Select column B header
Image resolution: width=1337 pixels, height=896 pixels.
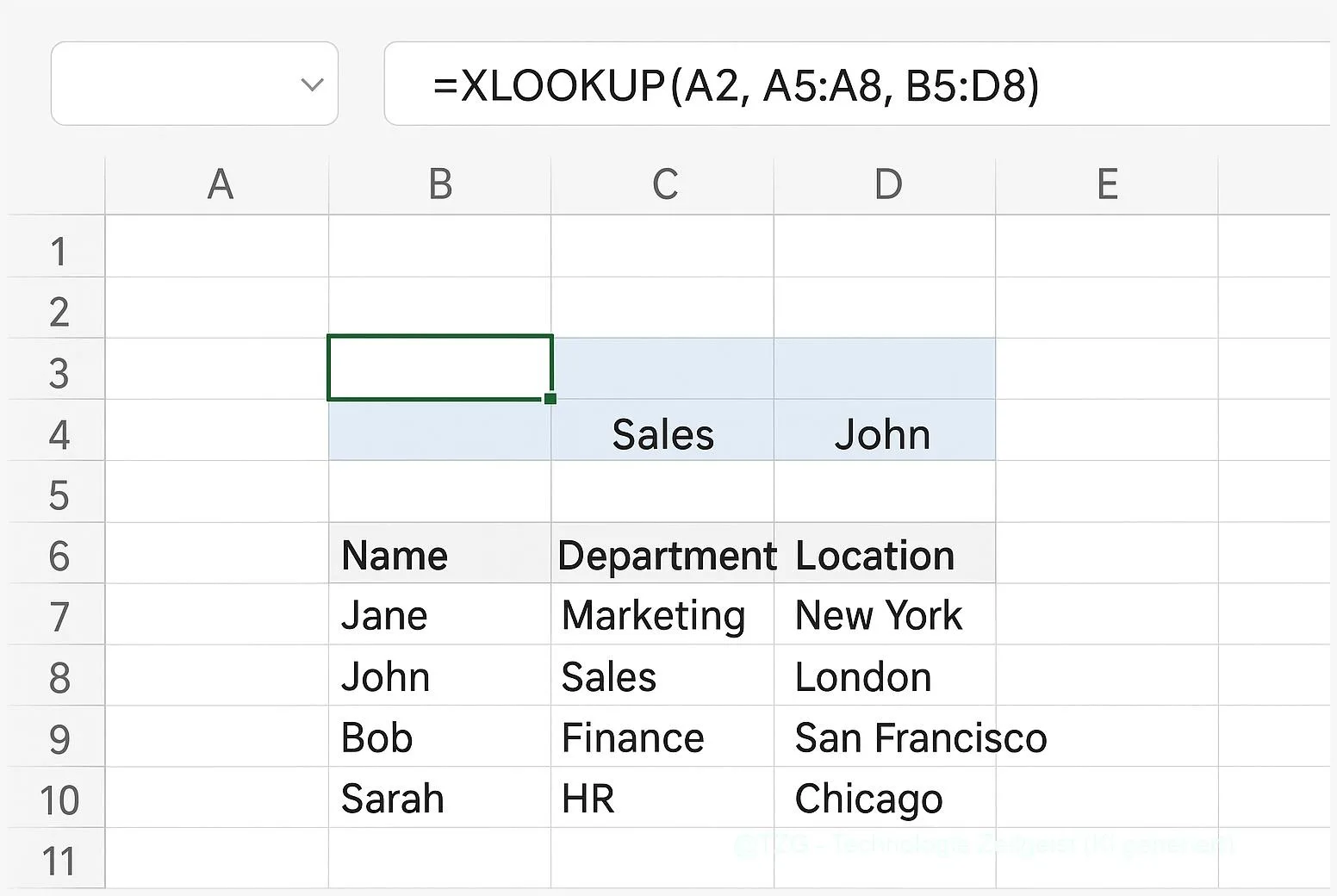pyautogui.click(x=440, y=184)
